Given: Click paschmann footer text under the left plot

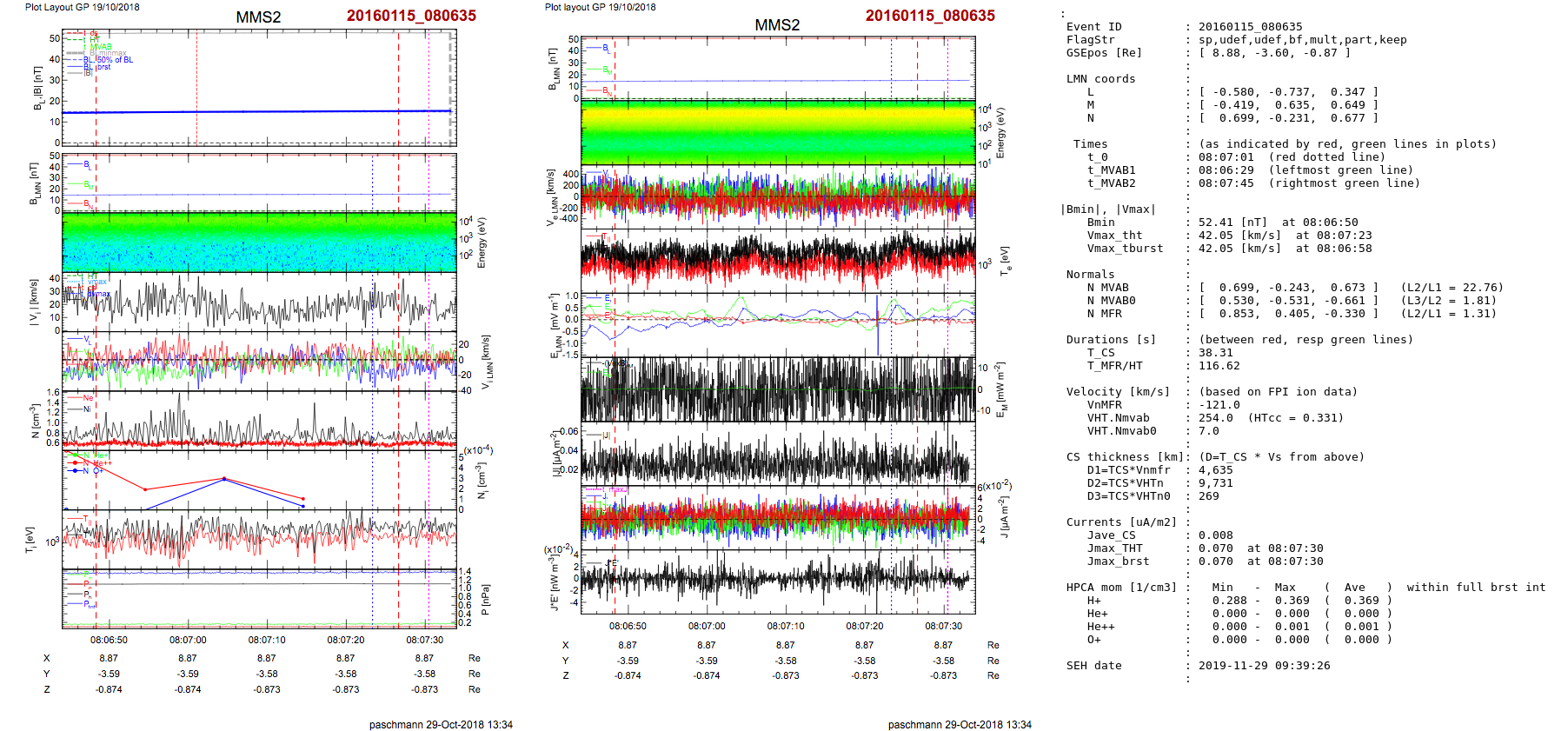Looking at the screenshot, I should (441, 724).
